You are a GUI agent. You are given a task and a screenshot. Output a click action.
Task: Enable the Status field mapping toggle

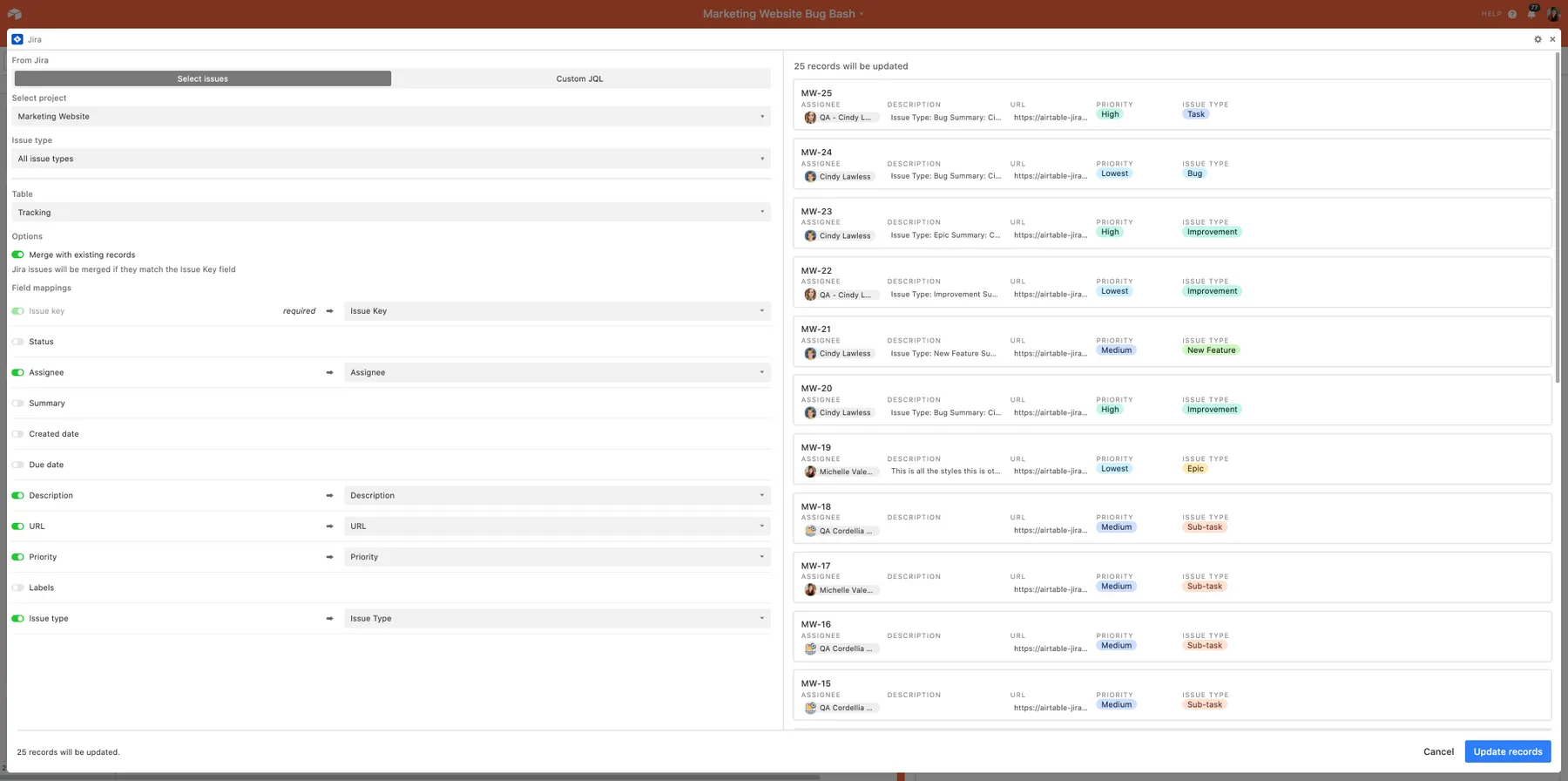17,342
